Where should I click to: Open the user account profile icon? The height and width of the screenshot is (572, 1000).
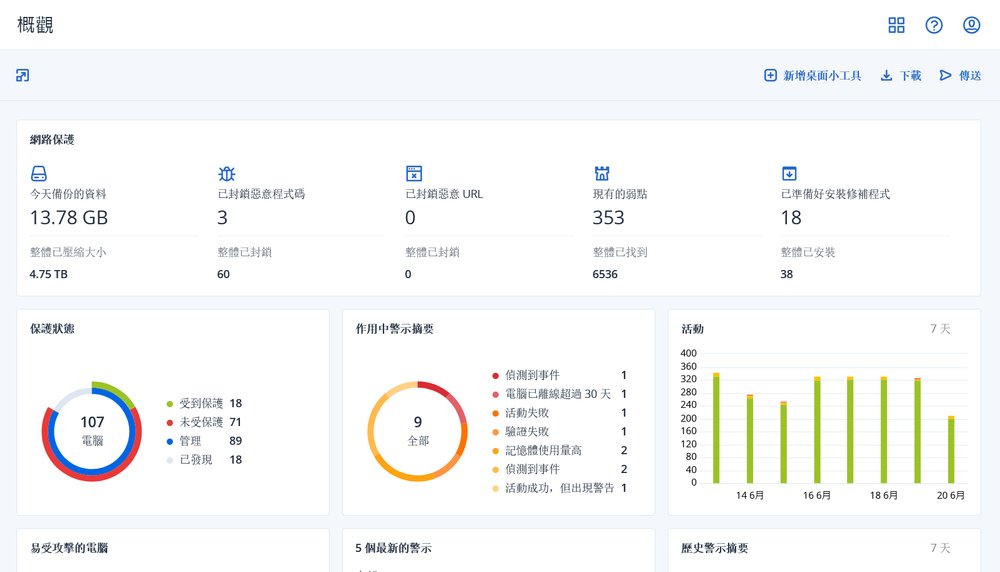(x=971, y=25)
